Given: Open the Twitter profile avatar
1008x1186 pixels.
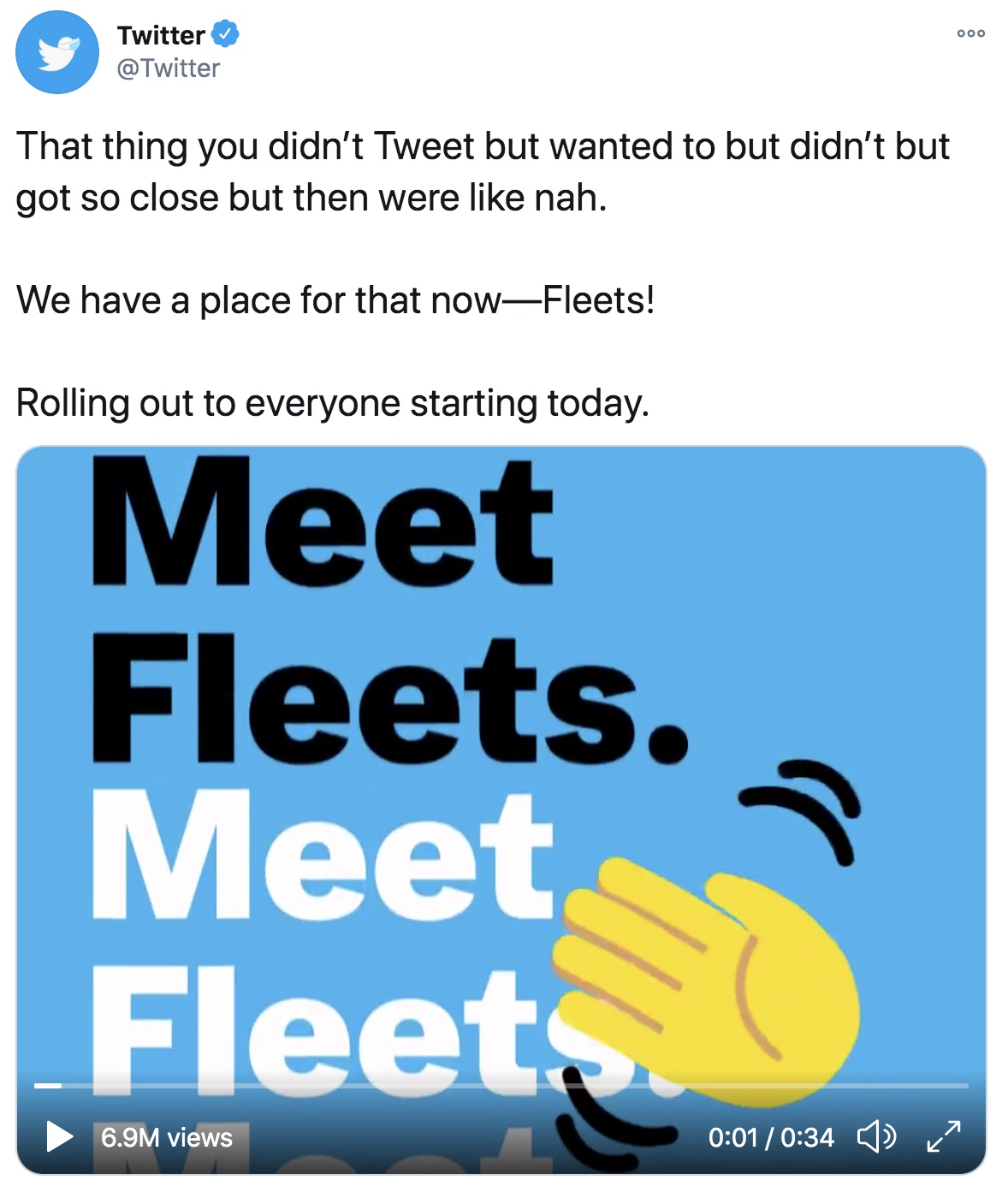Looking at the screenshot, I should pyautogui.click(x=57, y=52).
